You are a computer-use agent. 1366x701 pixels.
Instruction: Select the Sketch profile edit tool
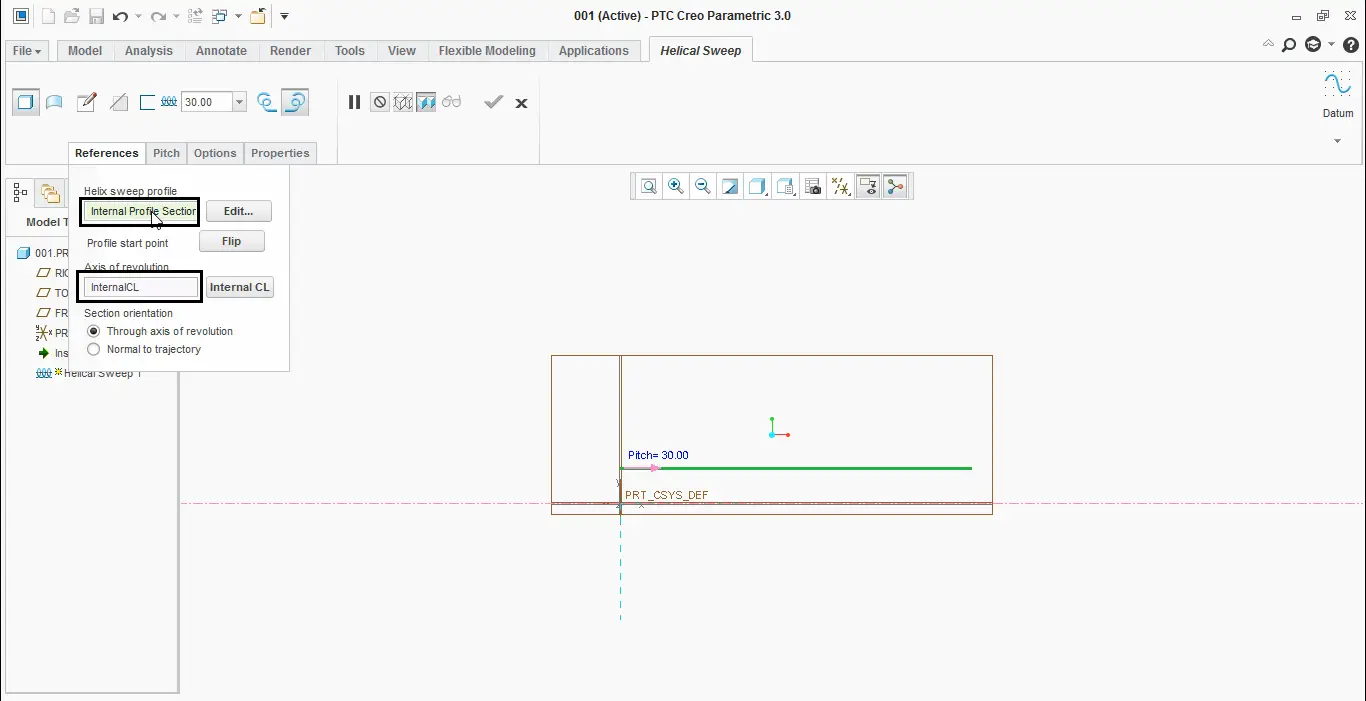coord(86,102)
